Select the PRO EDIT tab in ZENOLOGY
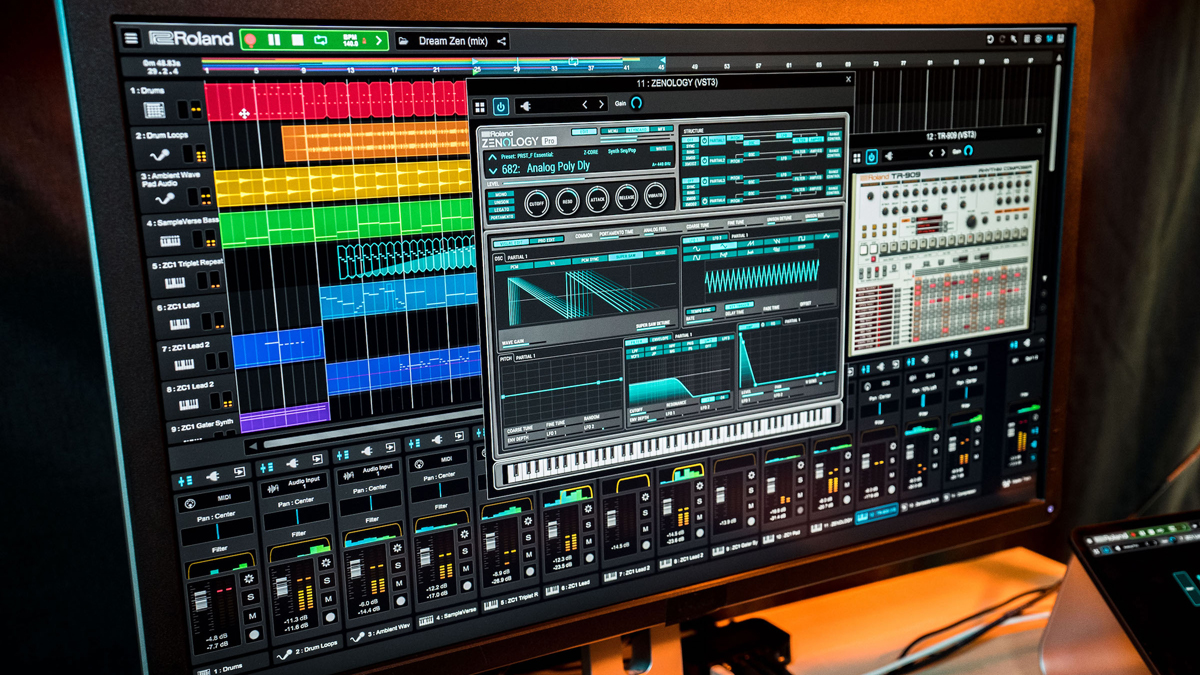Screen dimensions: 1200x675 547,239
